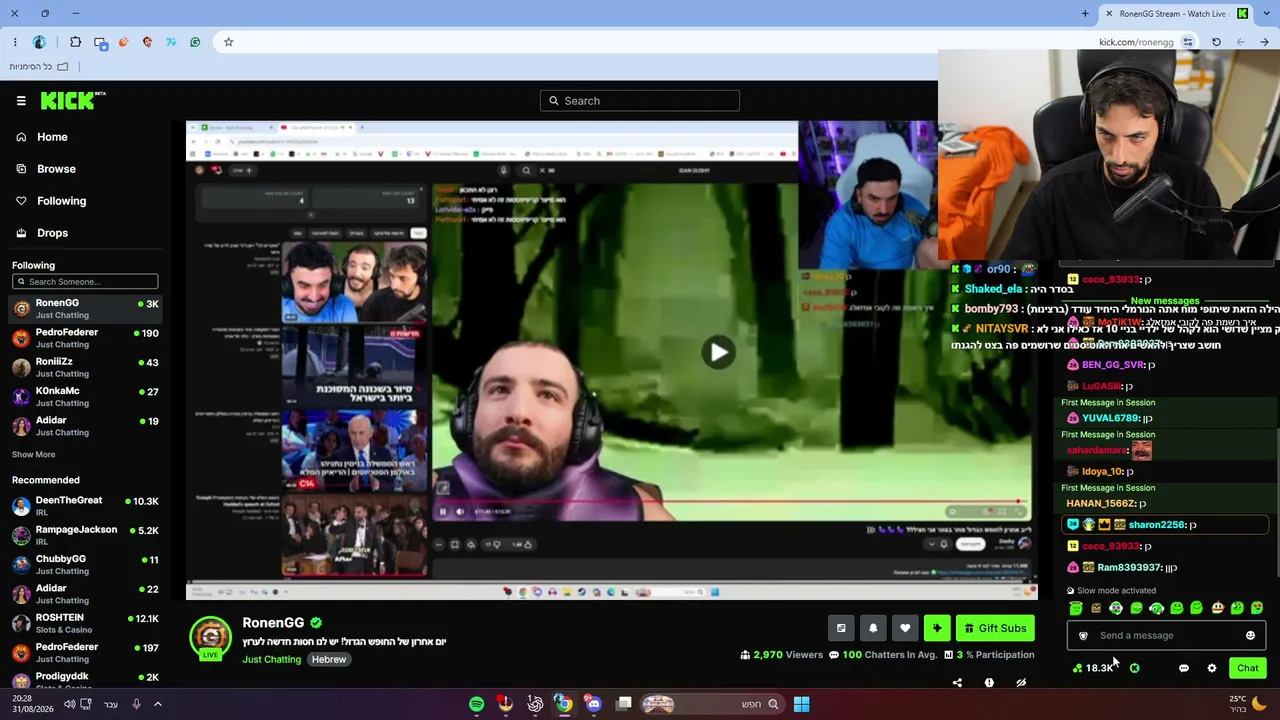
Task: Click the Just Chatting category link
Action: click(271, 660)
